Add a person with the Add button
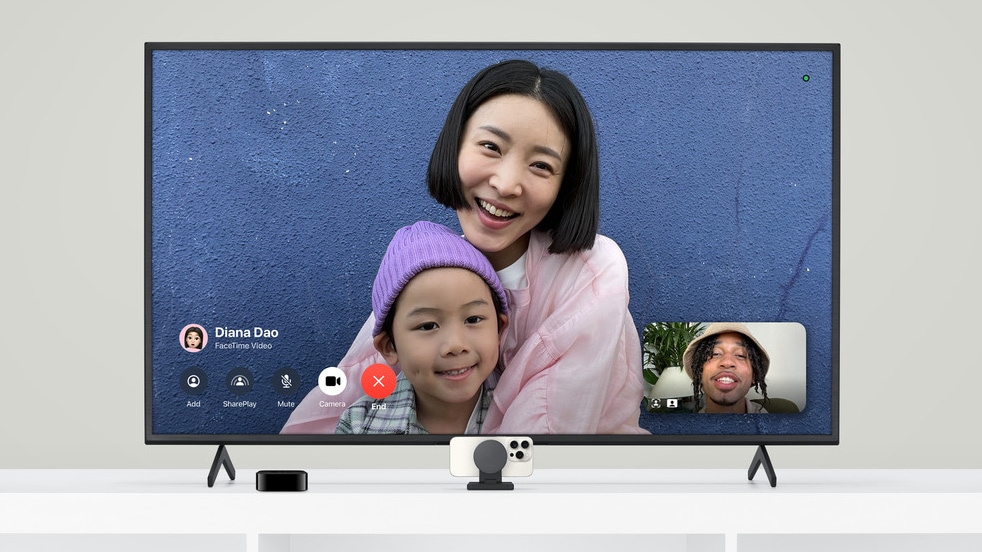 194,381
